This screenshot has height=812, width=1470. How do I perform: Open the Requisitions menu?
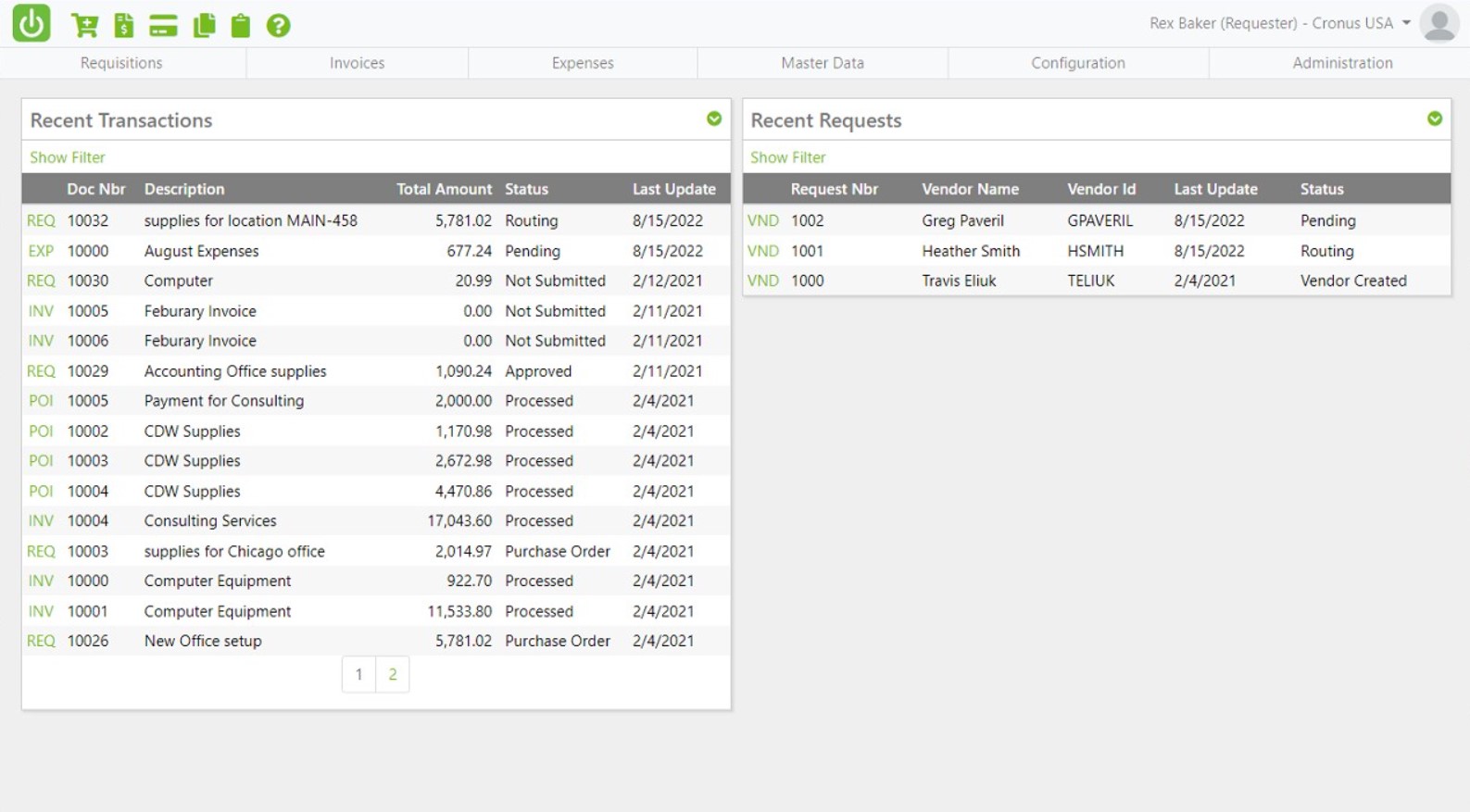[x=121, y=63]
